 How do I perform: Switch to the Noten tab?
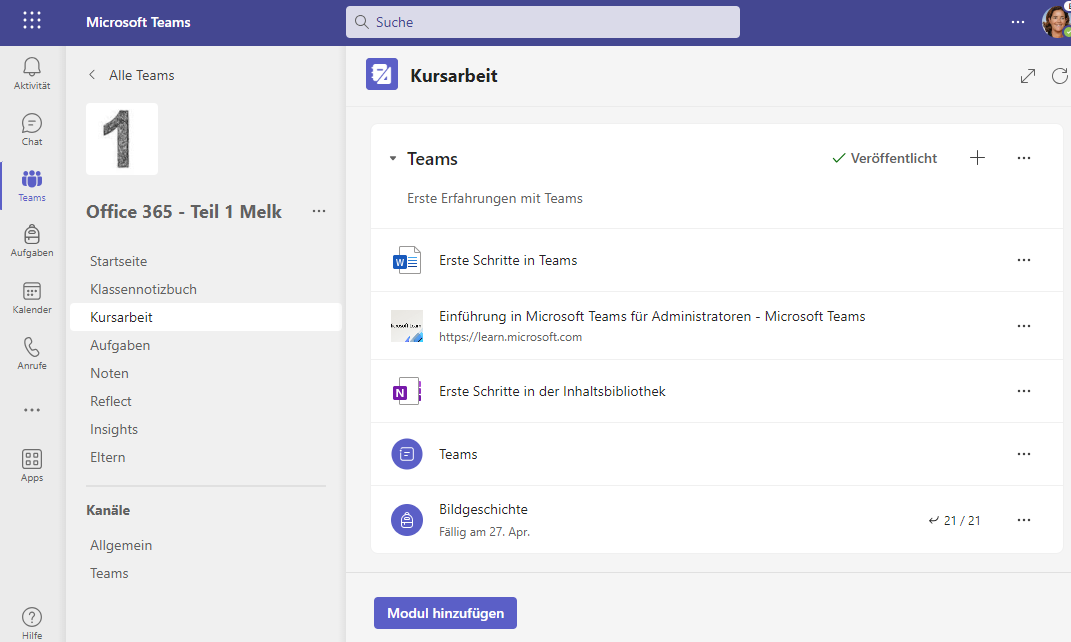[109, 372]
